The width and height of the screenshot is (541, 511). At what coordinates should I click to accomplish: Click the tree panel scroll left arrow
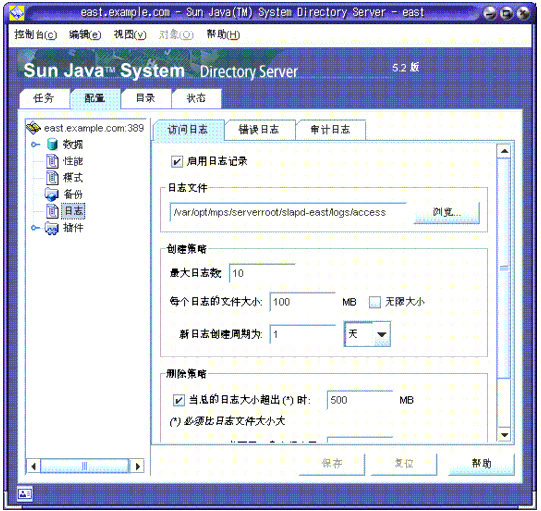coord(33,466)
